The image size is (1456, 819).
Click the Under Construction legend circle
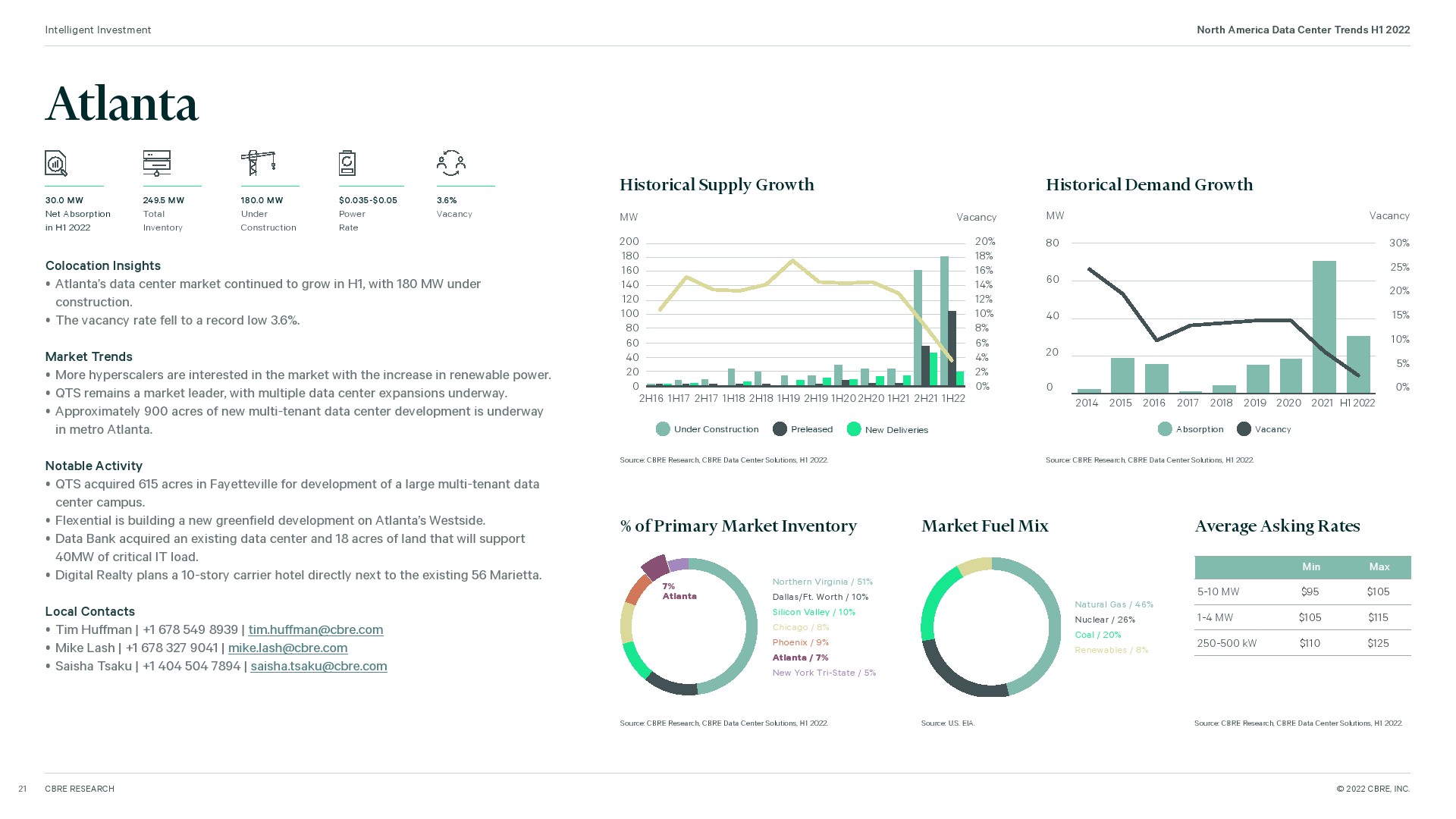[663, 429]
